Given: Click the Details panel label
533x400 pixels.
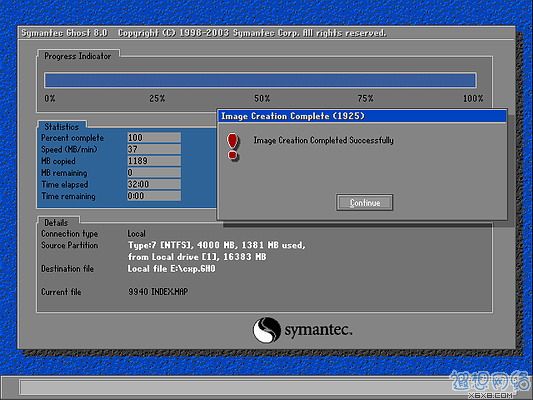Looking at the screenshot, I should [x=56, y=223].
